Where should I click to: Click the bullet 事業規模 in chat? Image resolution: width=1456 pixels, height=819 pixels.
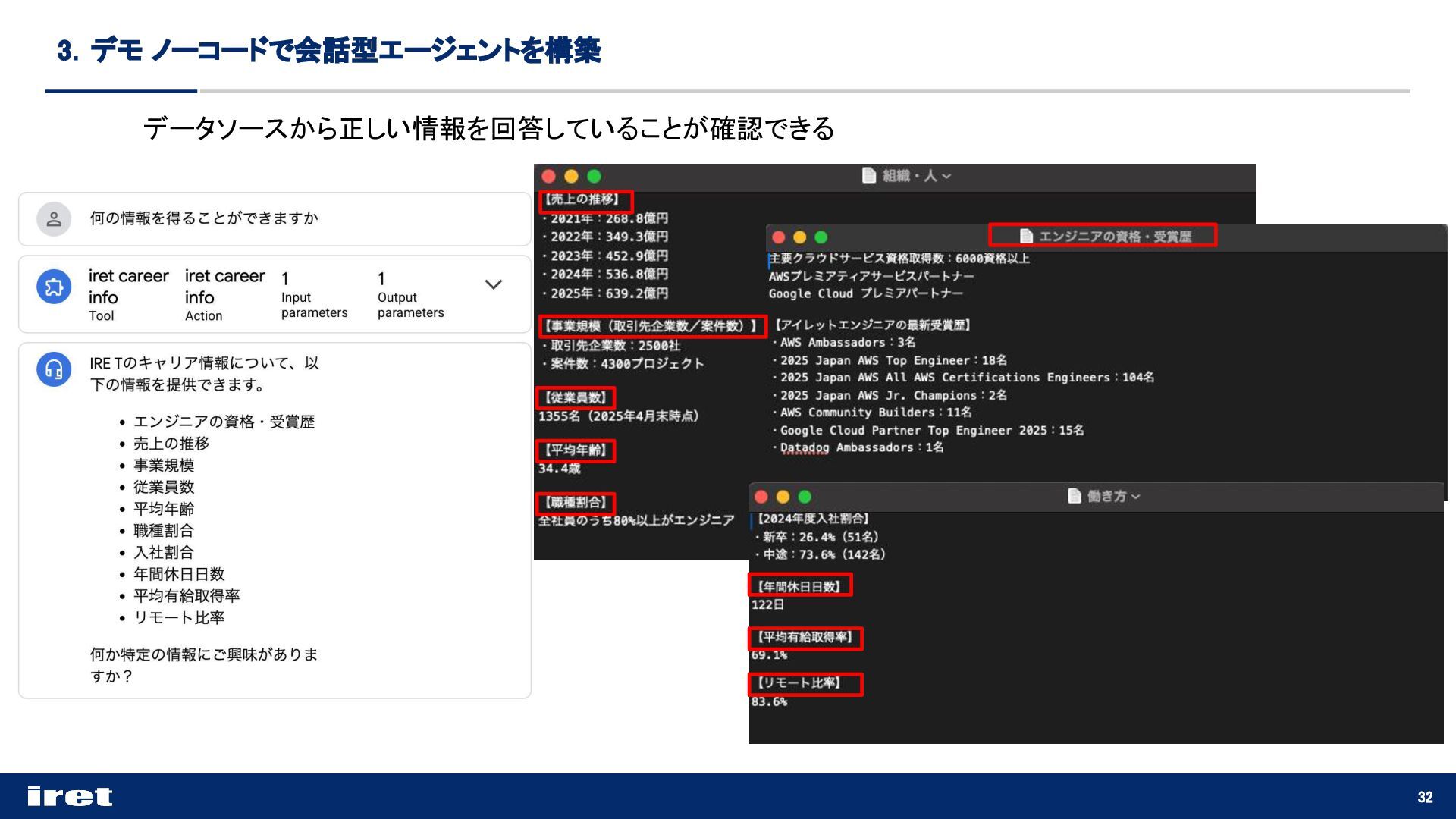coord(164,466)
